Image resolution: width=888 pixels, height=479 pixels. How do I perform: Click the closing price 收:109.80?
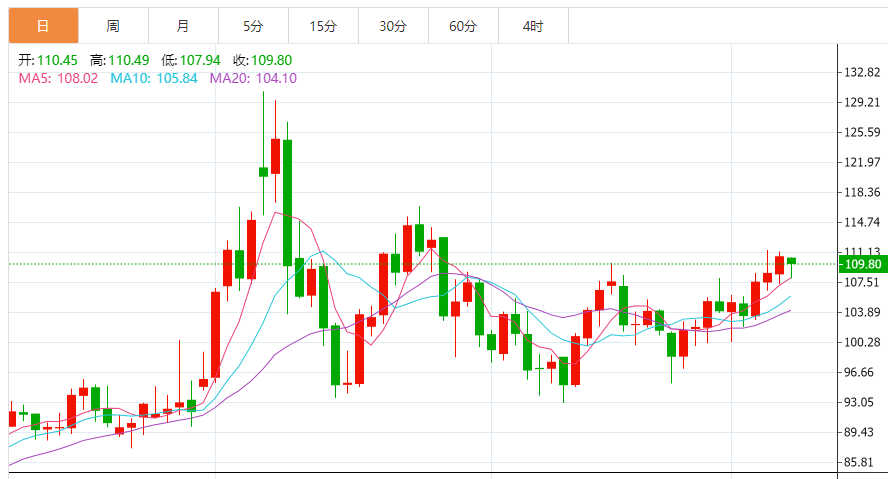(x=262, y=60)
